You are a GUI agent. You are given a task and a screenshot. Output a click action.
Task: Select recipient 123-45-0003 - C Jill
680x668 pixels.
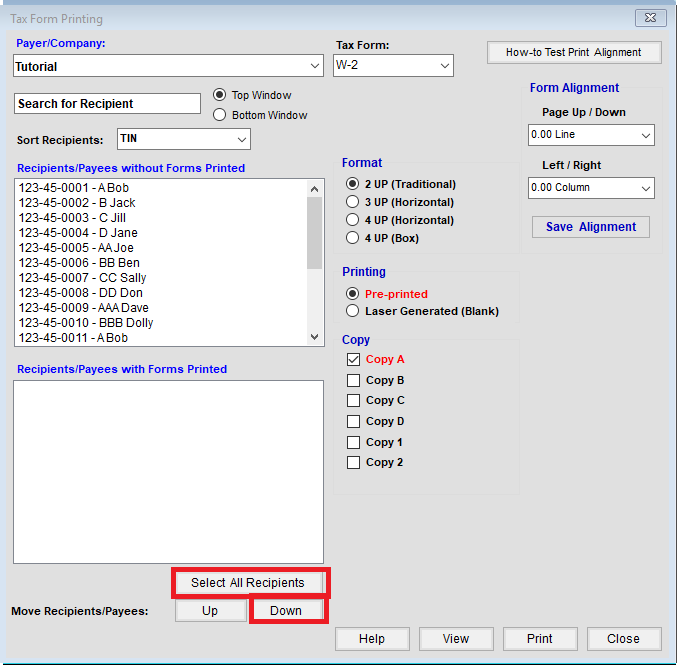pos(160,218)
